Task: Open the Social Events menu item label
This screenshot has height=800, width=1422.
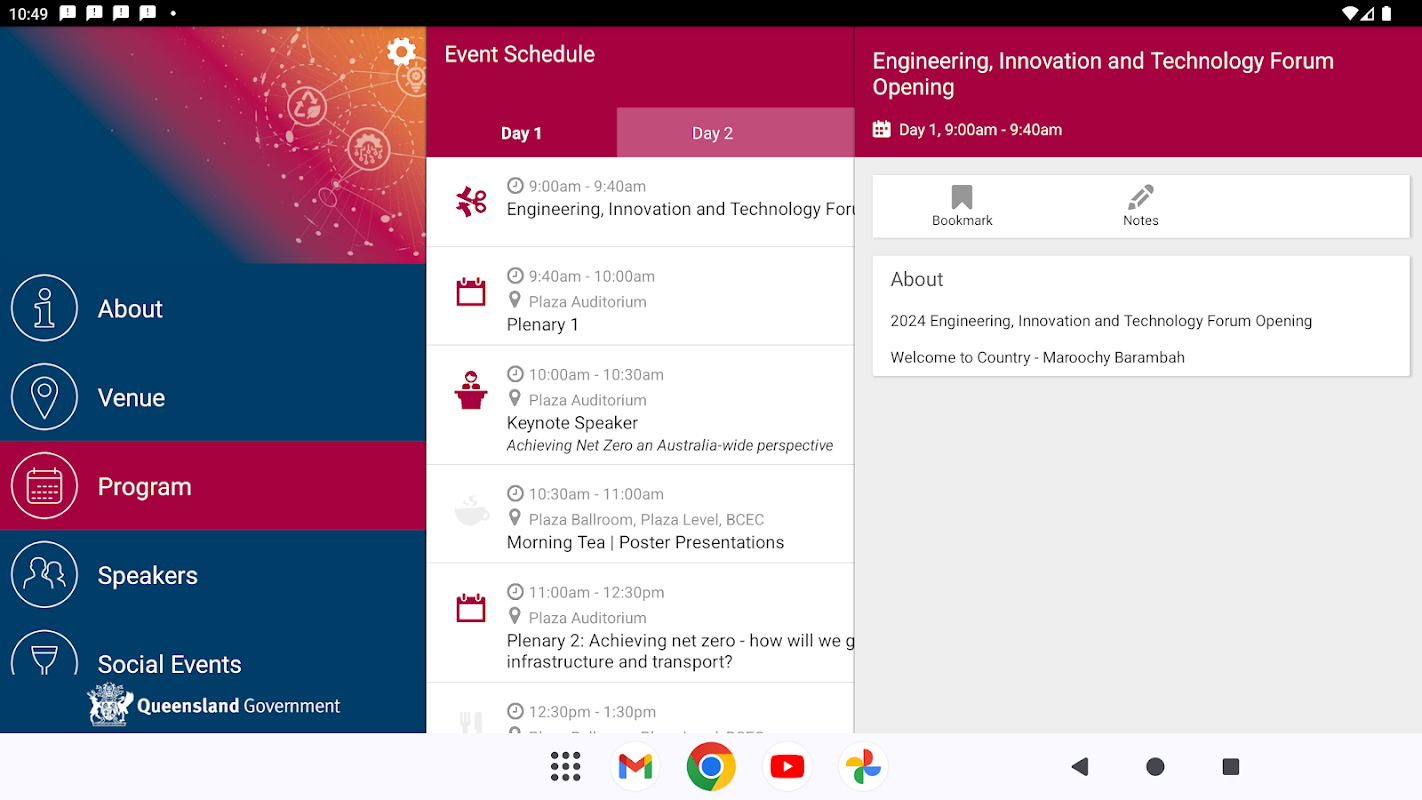Action: tap(169, 664)
